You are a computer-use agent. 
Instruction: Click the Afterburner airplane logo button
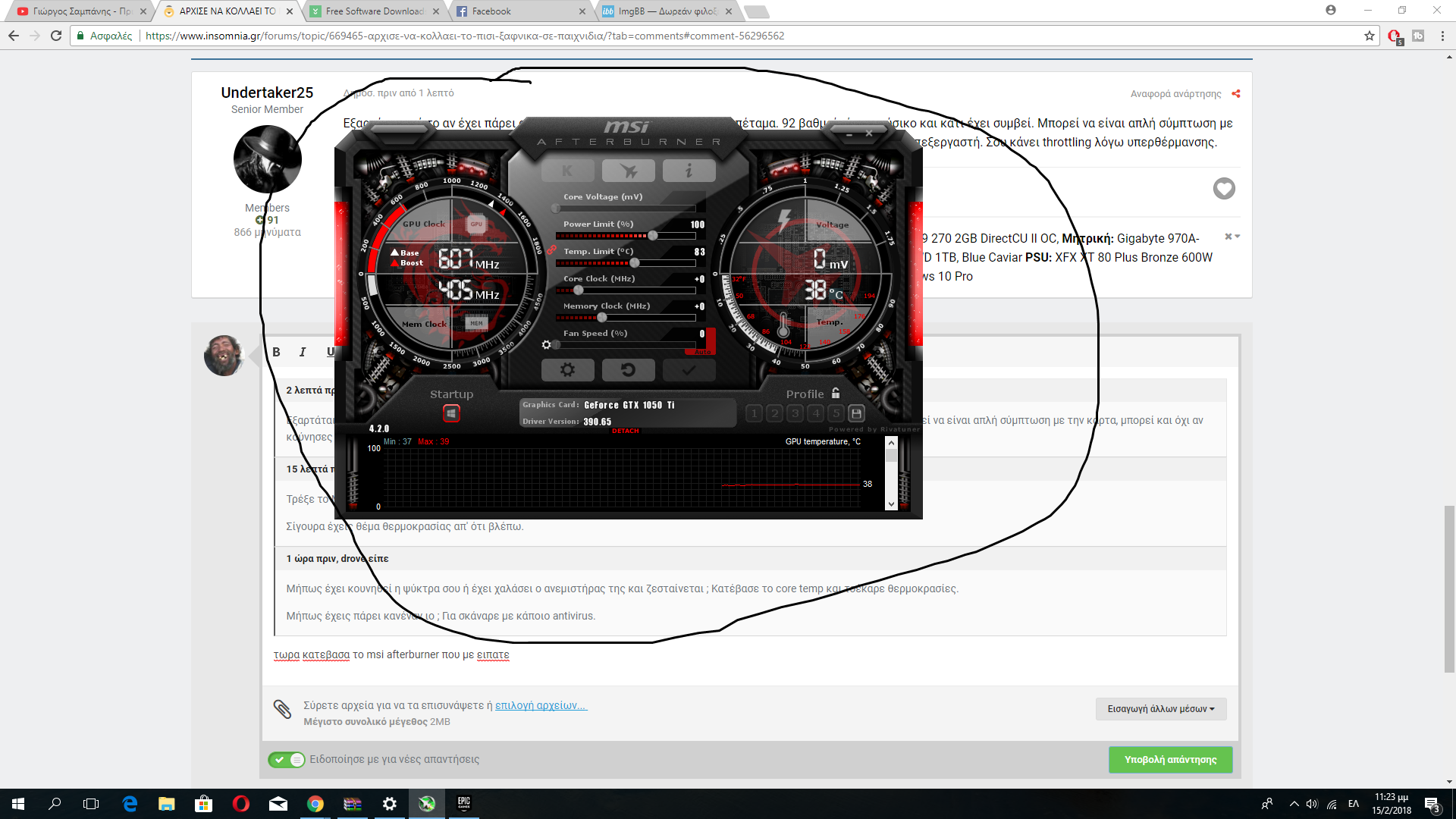coord(628,171)
